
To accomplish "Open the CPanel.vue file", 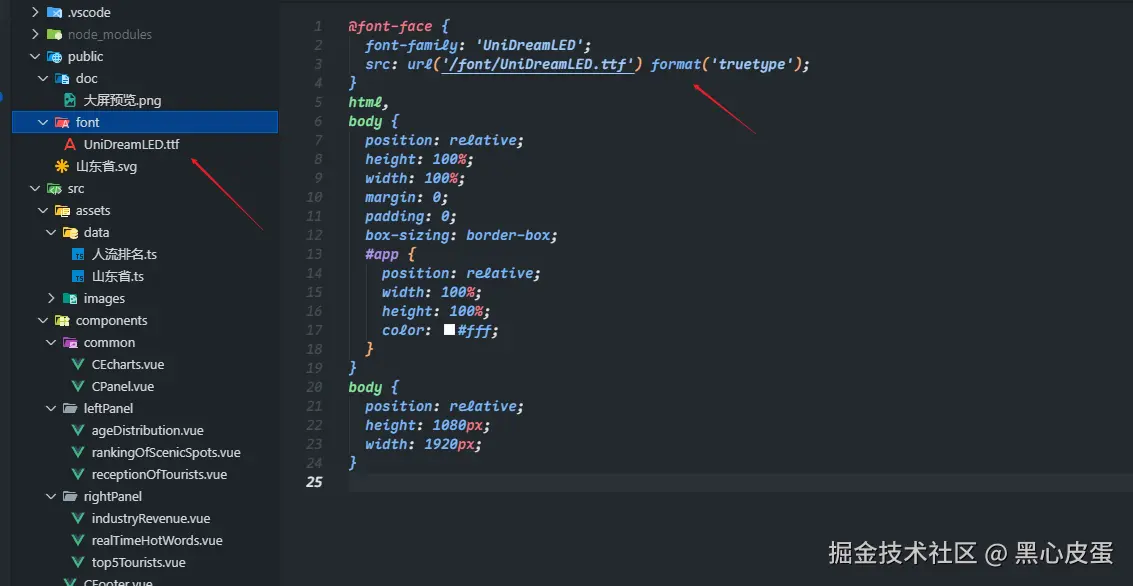I will tap(122, 387).
